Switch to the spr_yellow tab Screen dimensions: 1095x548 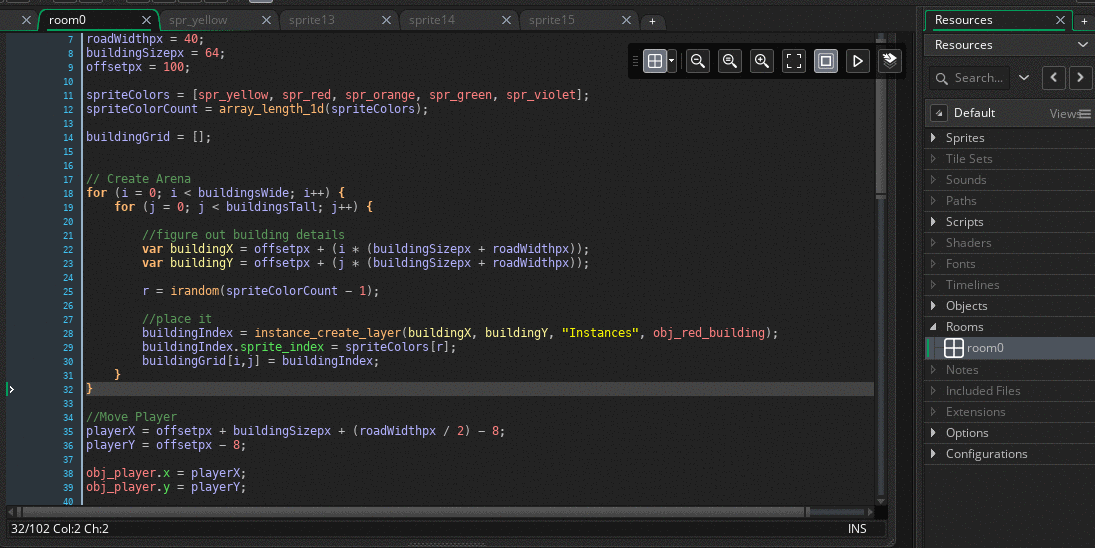[x=198, y=20]
